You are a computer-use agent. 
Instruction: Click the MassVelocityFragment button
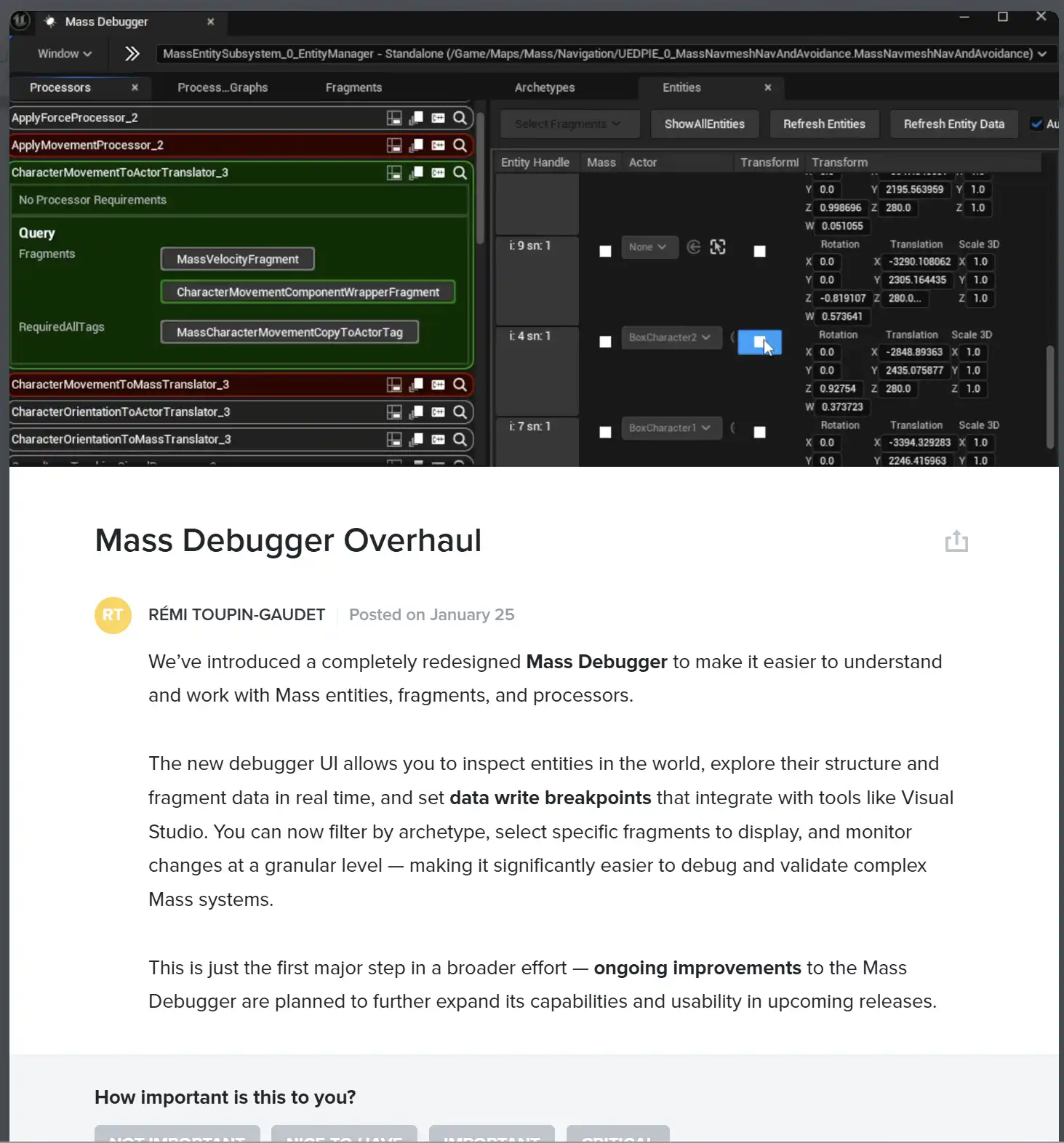[x=237, y=260]
